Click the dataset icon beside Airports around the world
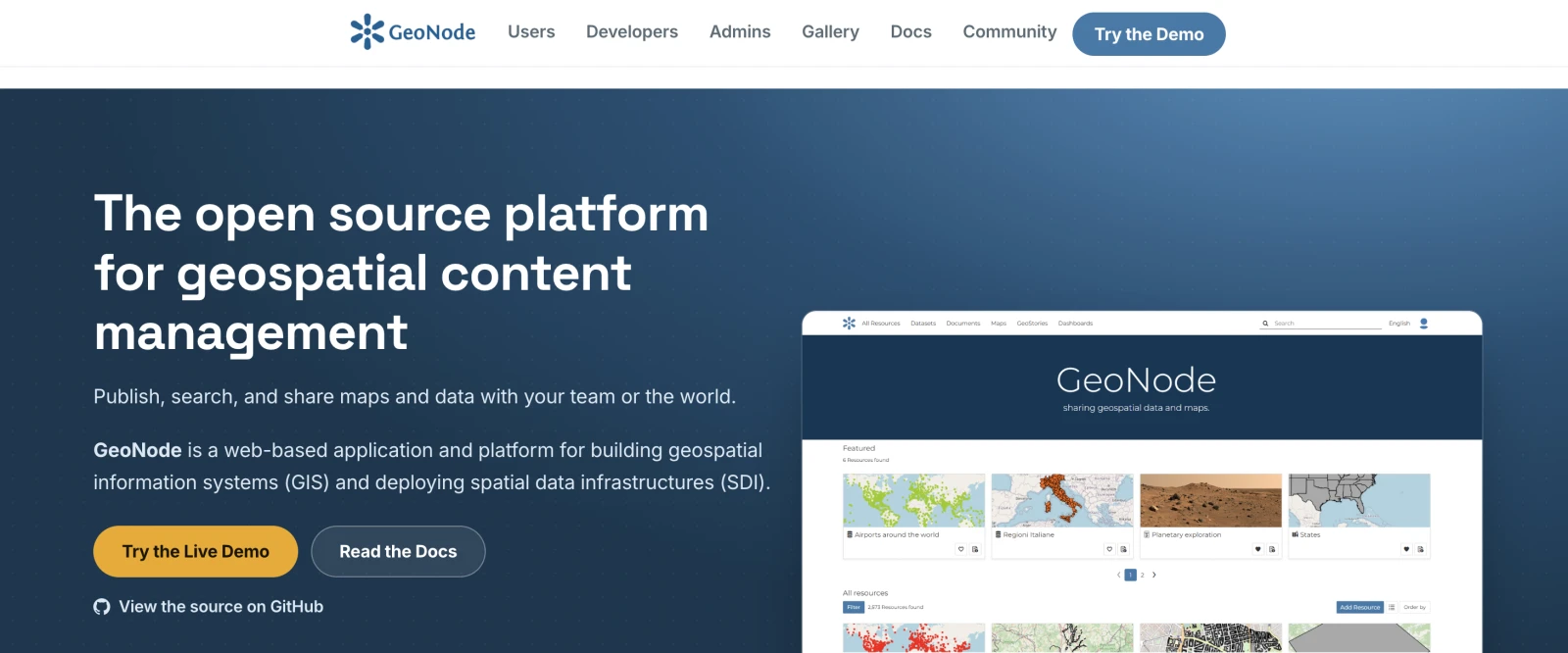The height and width of the screenshot is (653, 1568). tap(850, 534)
